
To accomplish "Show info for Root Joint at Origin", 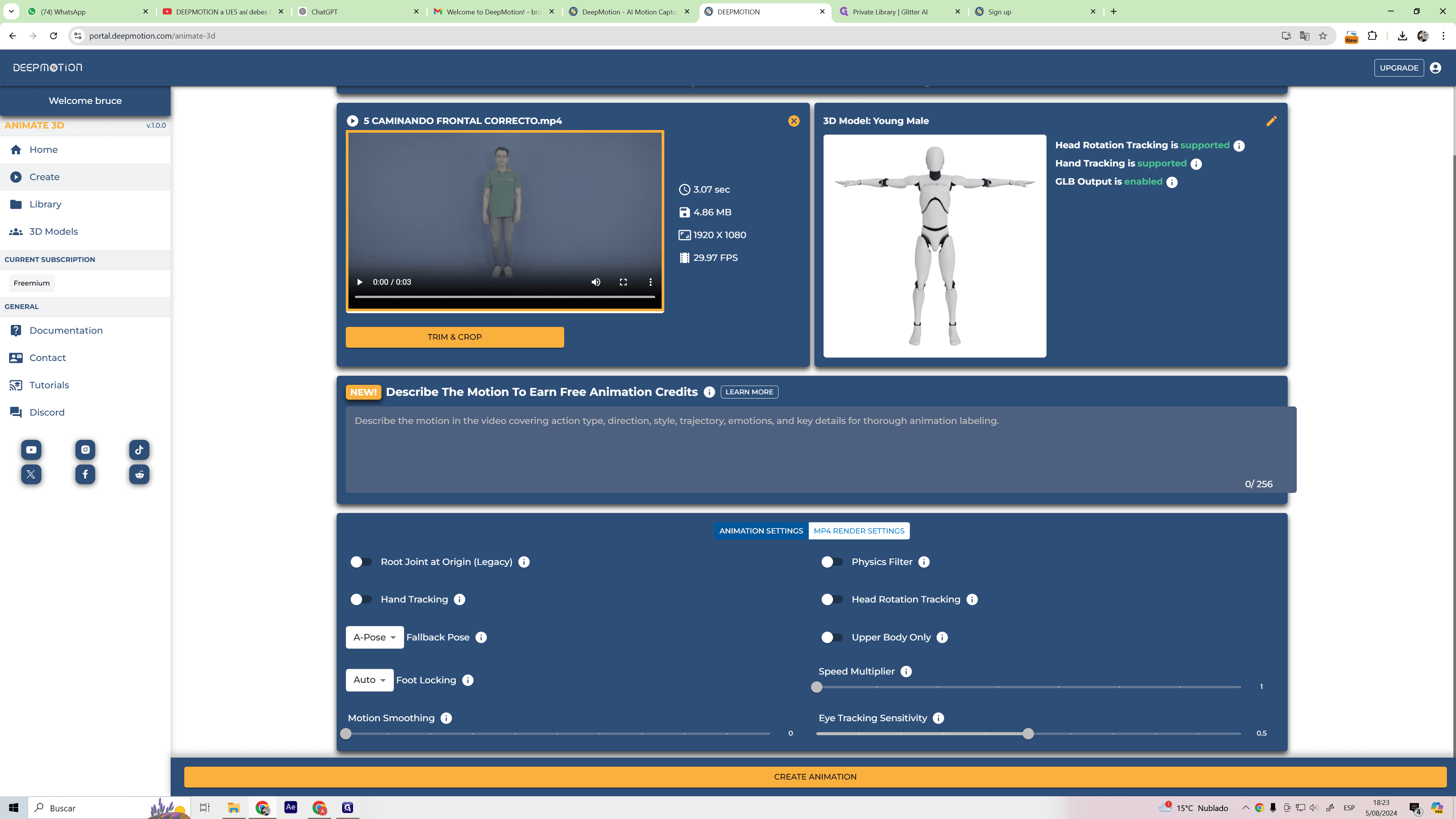I will (524, 562).
